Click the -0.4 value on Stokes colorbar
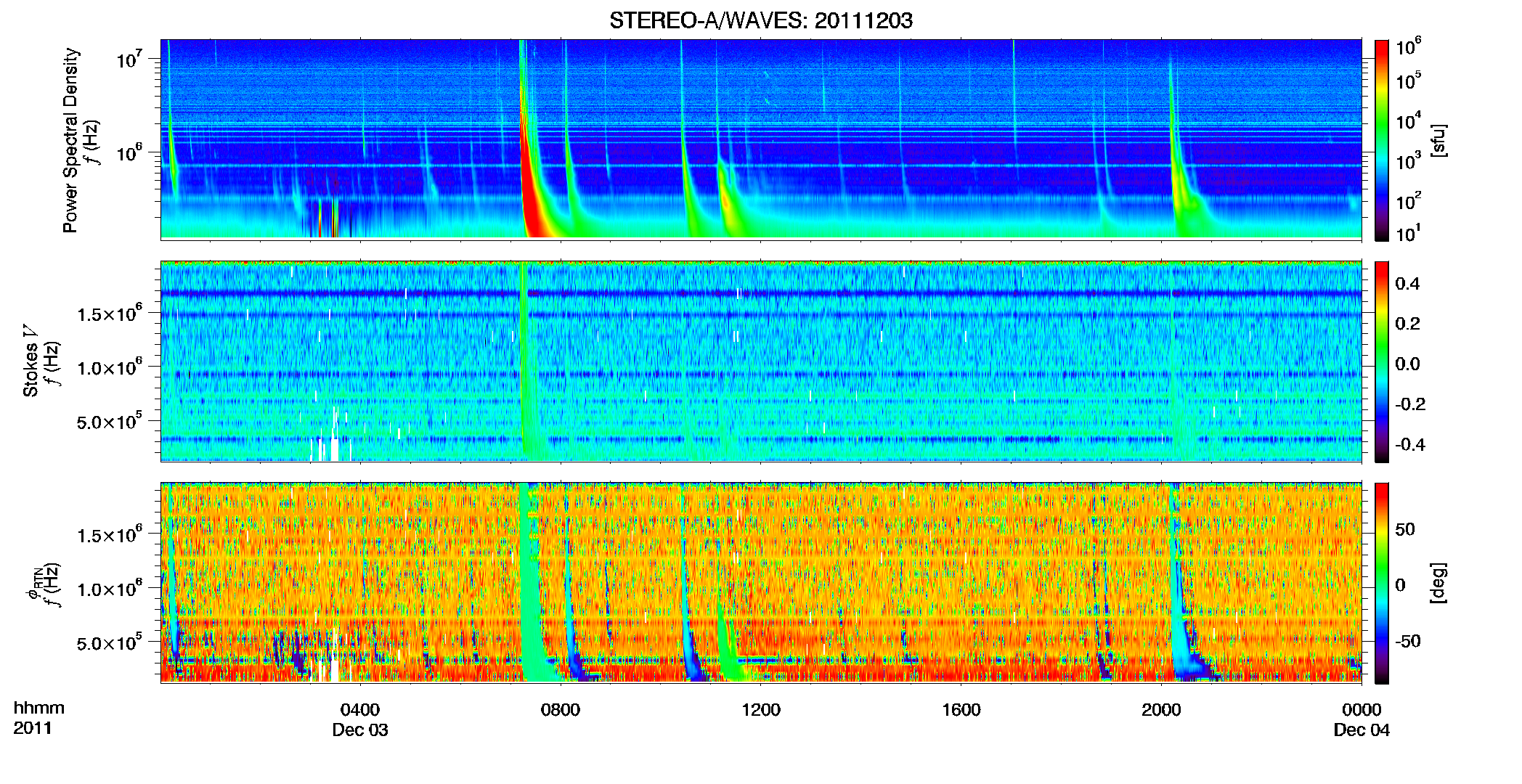 click(1410, 444)
